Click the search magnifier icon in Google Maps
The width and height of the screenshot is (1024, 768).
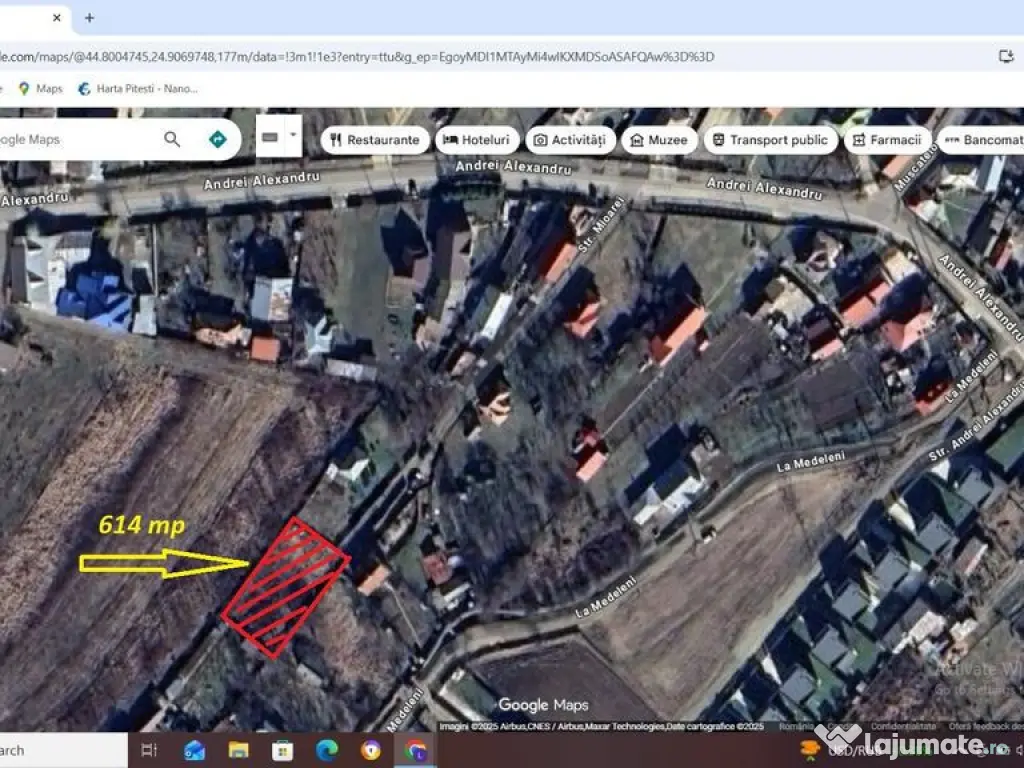pyautogui.click(x=172, y=139)
